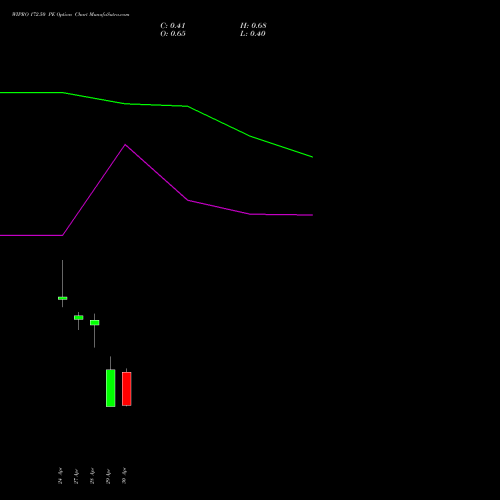The height and width of the screenshot is (500, 500).
Task: Click the '28 Apr' date label
Action: point(92,476)
